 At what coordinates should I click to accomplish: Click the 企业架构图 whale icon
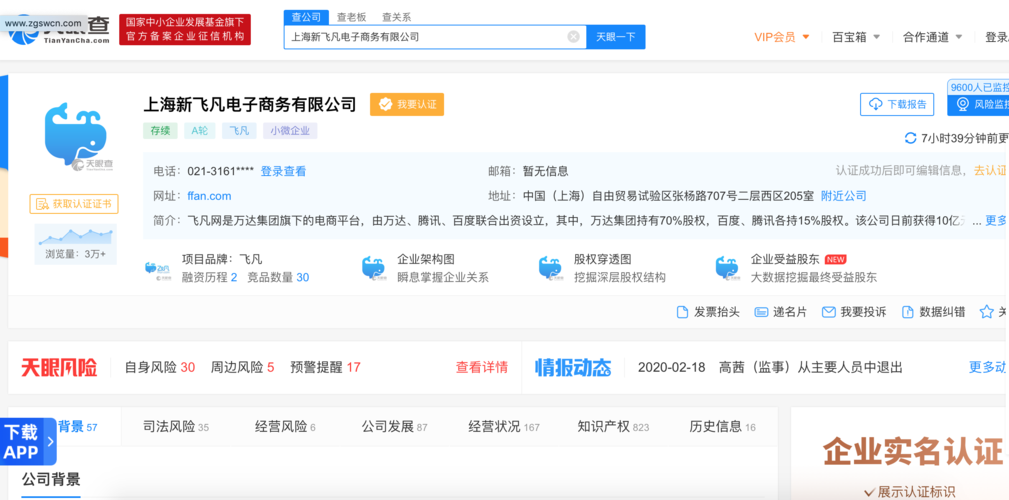373,268
